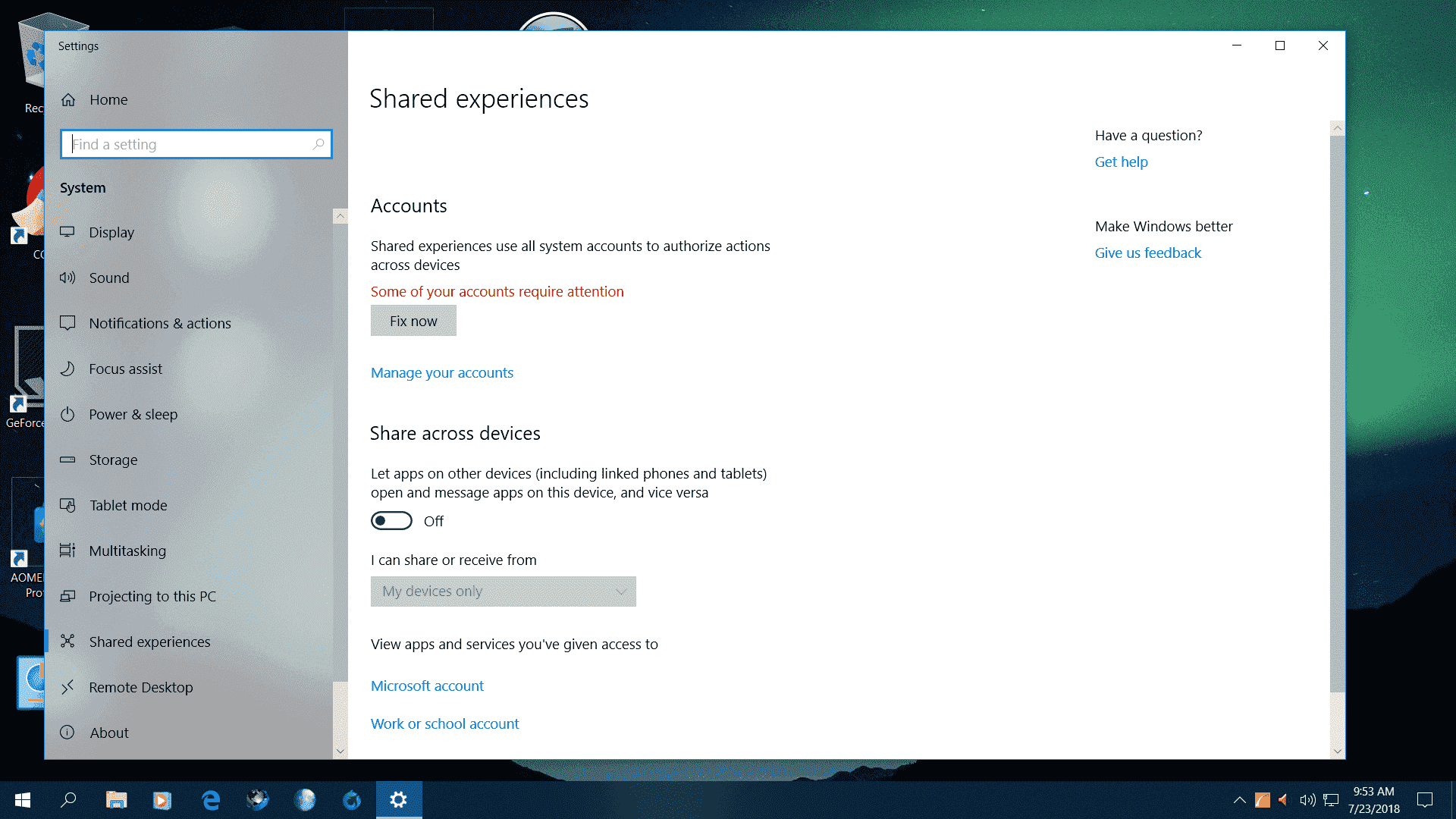Go to Multitasking settings
The width and height of the screenshot is (1456, 819).
(127, 551)
